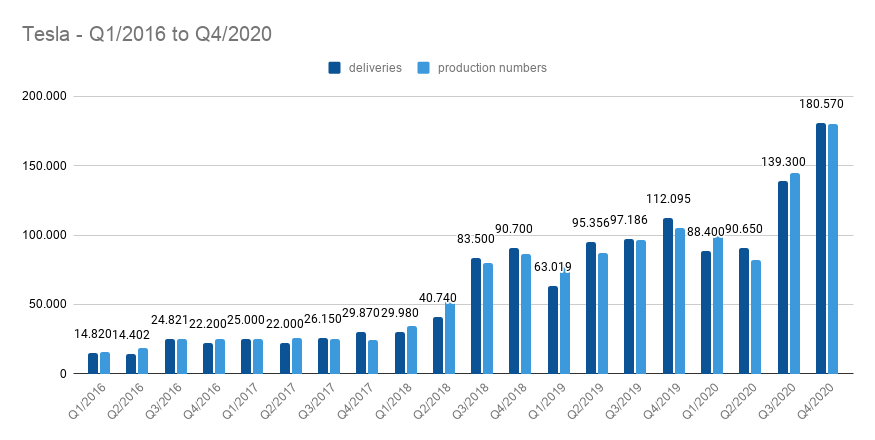Click the production numbers legend color swatch

(424, 68)
